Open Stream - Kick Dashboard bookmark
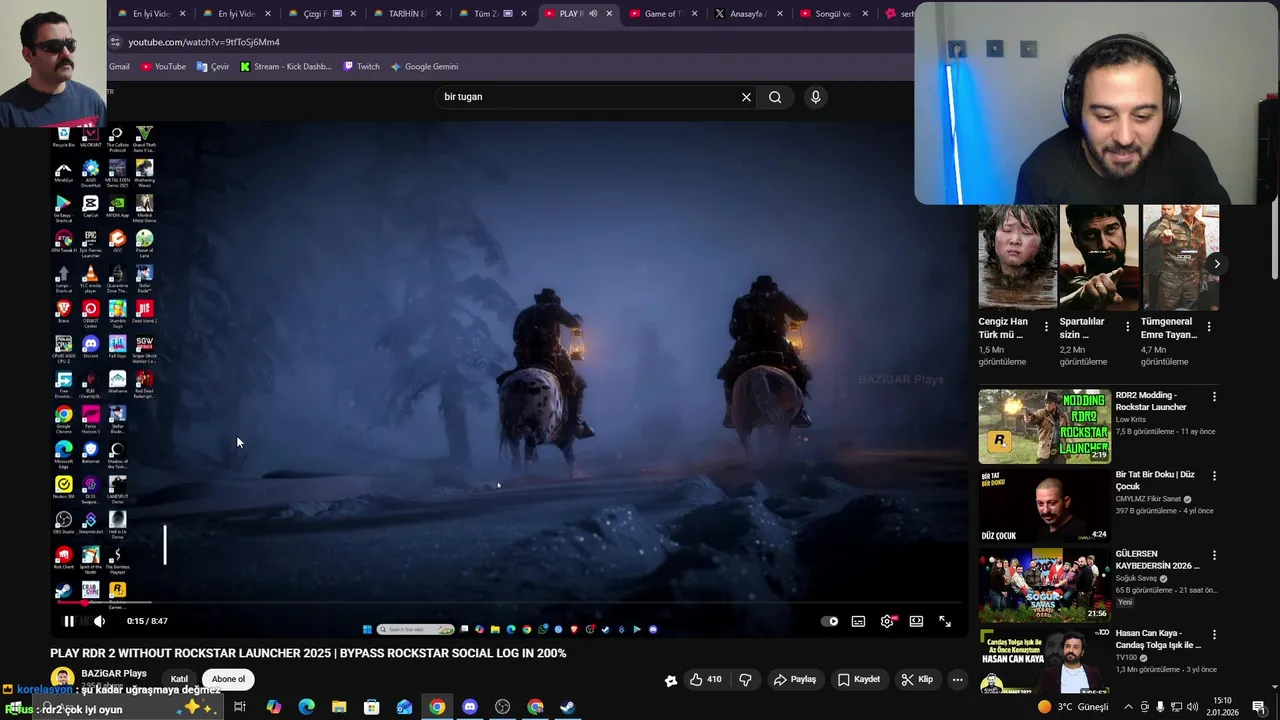 286,66
